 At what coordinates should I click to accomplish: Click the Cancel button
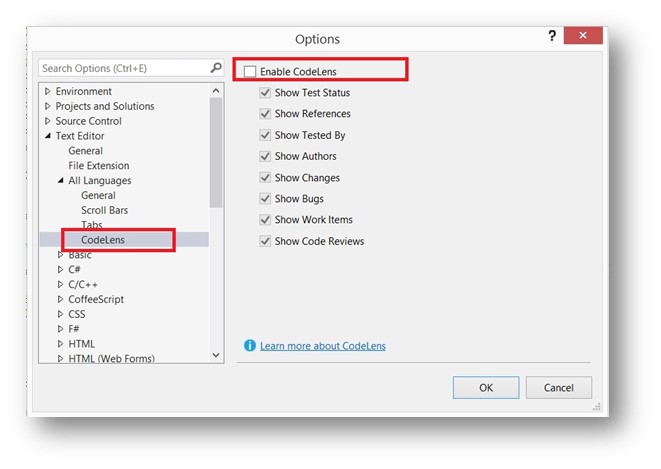[x=559, y=387]
